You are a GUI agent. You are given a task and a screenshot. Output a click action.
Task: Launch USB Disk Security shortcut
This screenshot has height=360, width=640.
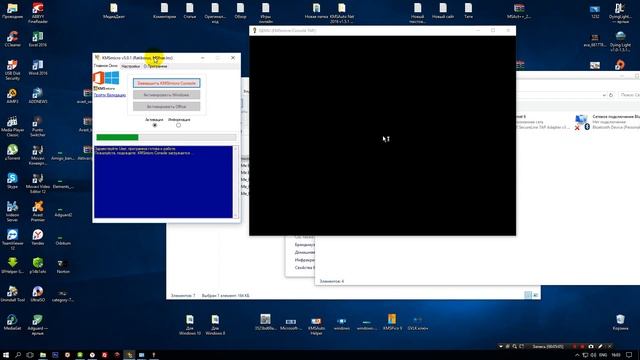click(12, 70)
